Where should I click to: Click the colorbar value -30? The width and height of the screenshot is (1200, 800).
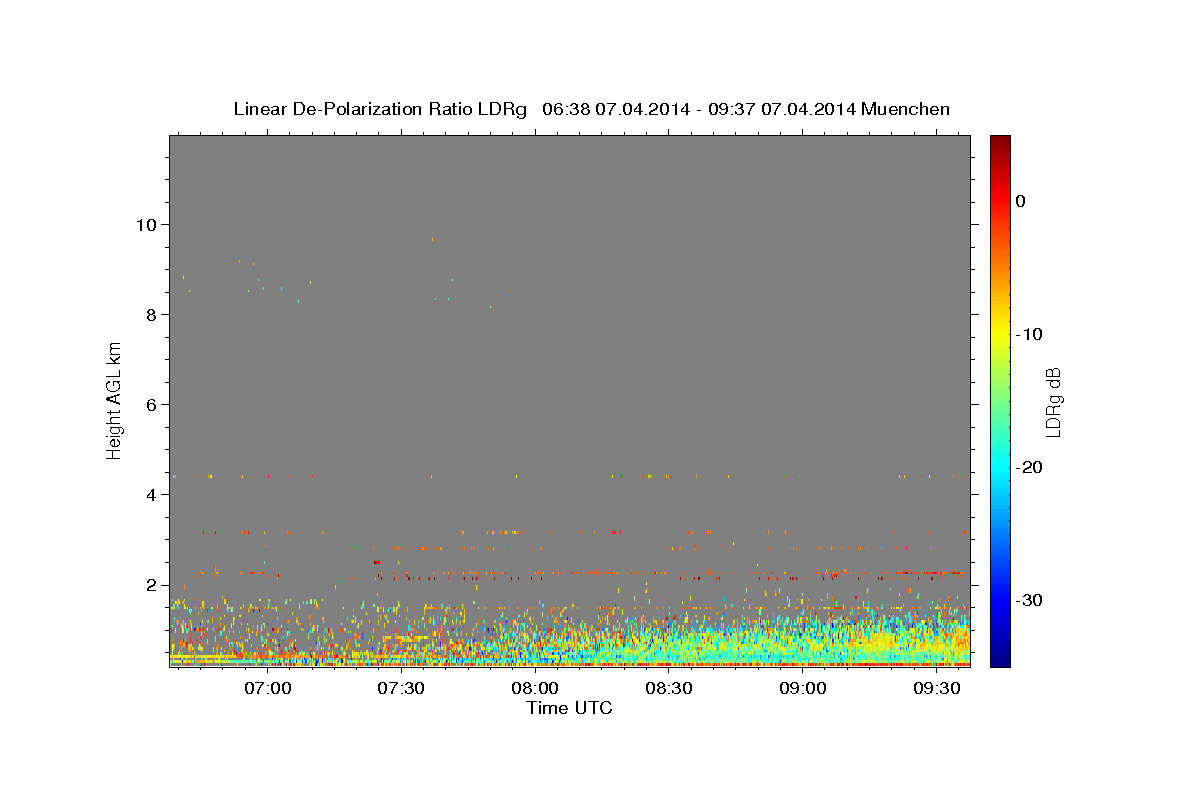1030,600
